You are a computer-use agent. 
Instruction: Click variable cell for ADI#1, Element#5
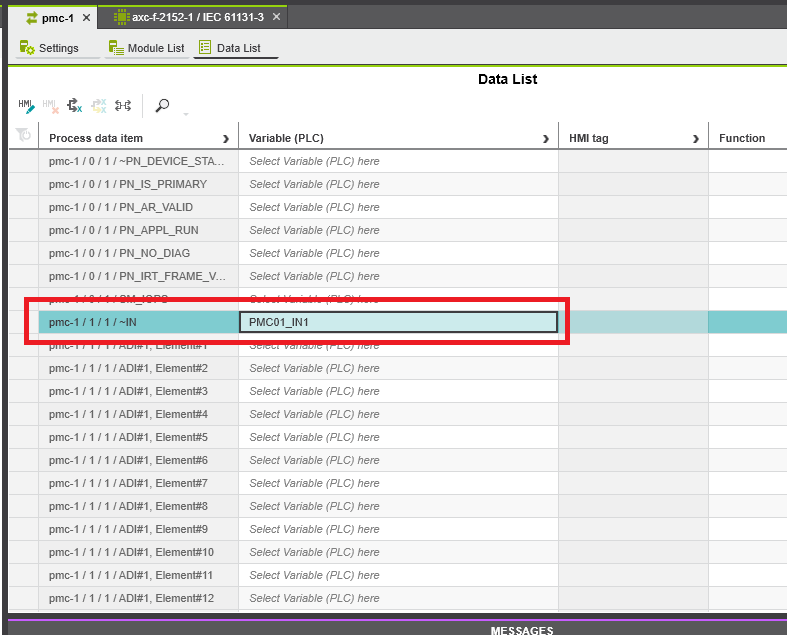point(397,437)
